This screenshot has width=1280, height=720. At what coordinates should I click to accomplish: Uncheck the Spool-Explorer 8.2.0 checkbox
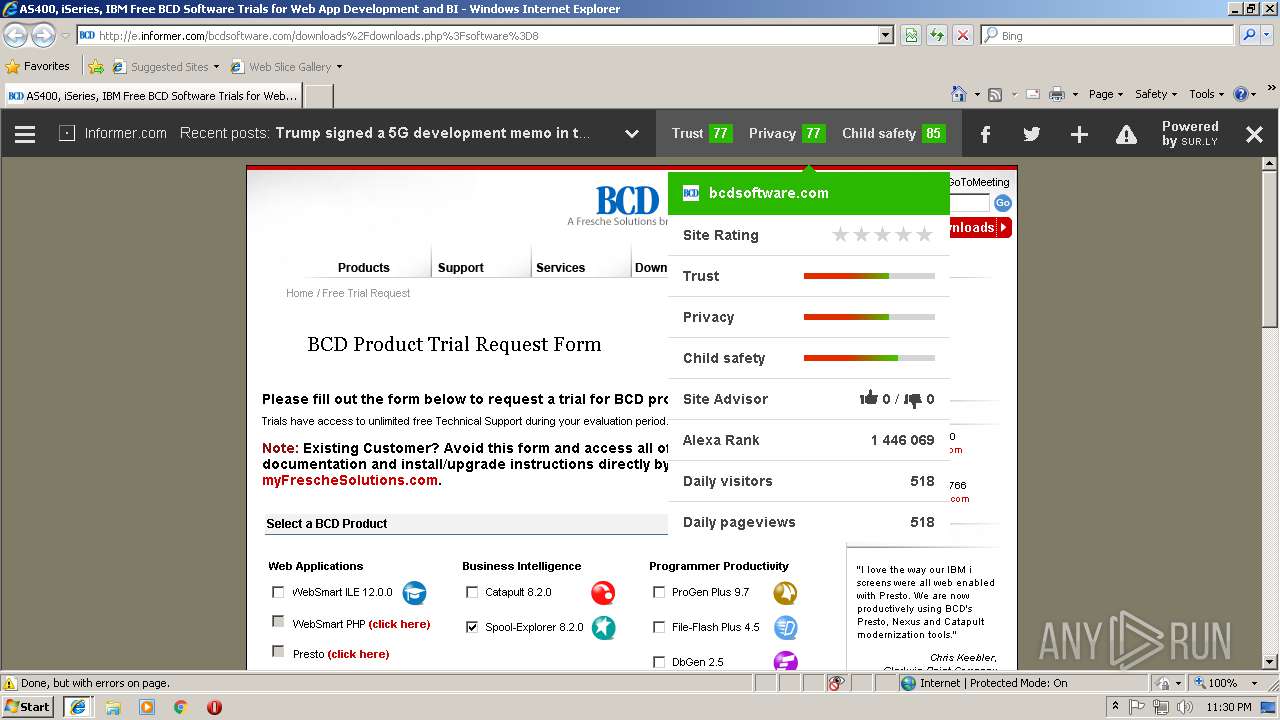[x=472, y=627]
